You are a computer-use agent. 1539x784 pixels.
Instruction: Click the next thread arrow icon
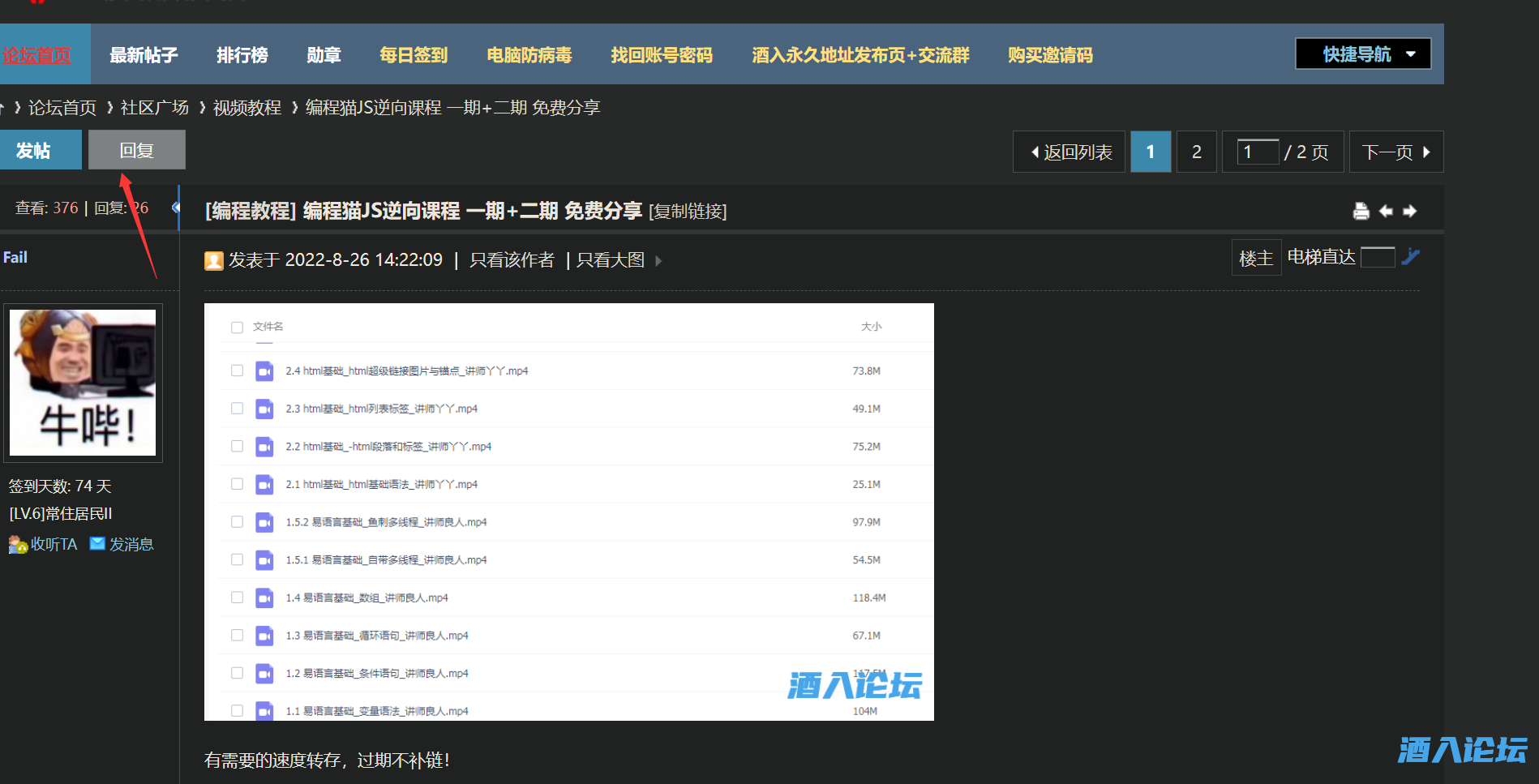coord(1411,211)
